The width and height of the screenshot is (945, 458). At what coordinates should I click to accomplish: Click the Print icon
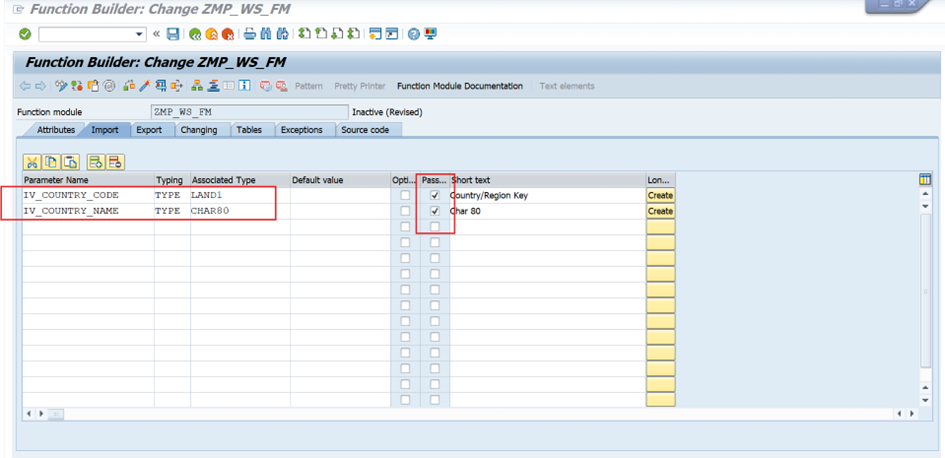click(250, 34)
